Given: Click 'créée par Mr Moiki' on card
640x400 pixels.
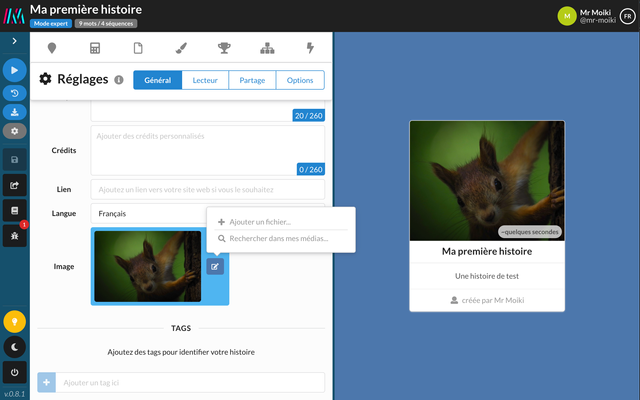Looking at the screenshot, I should tap(487, 300).
